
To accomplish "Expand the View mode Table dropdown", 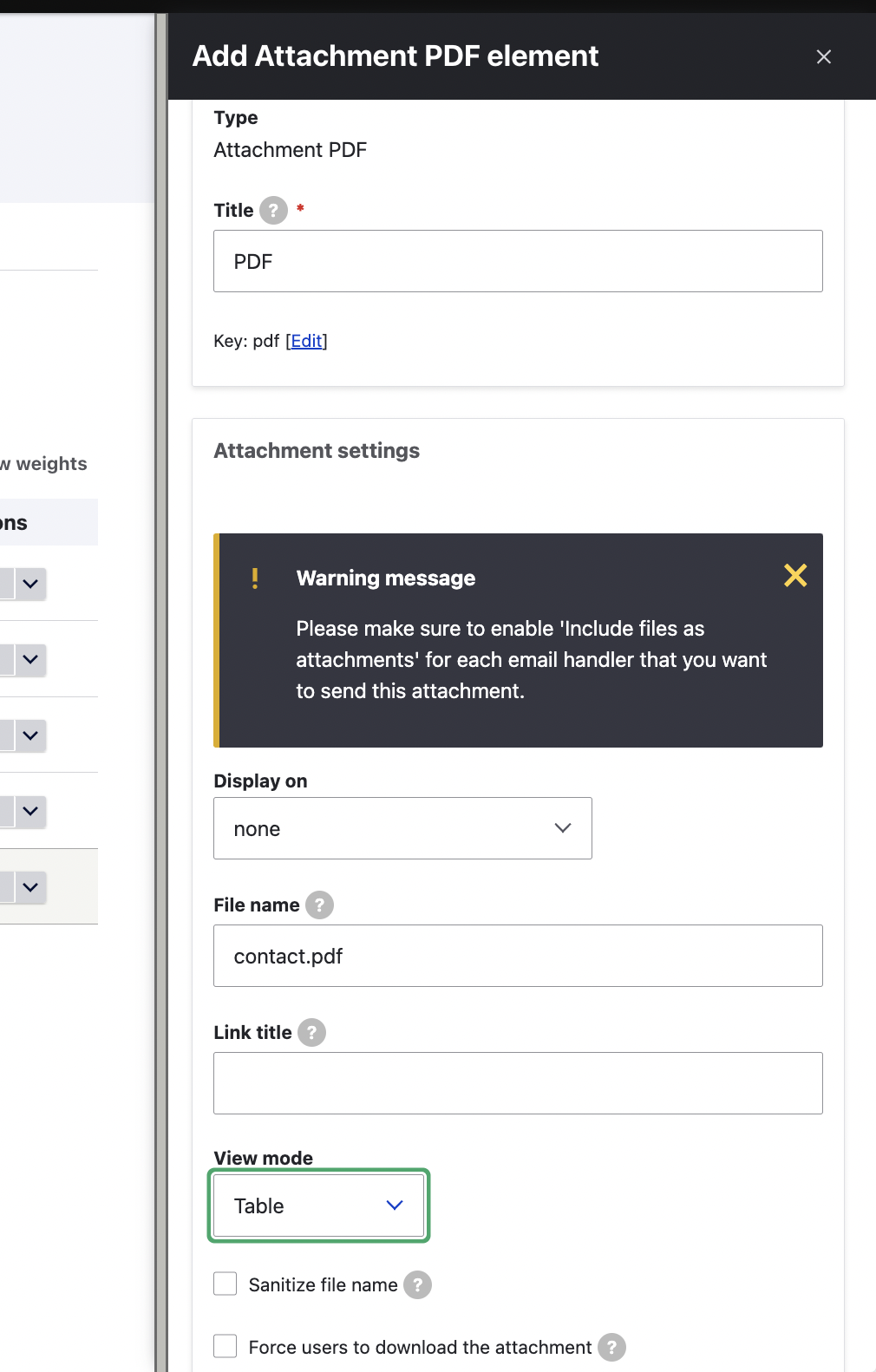I will (x=319, y=1205).
